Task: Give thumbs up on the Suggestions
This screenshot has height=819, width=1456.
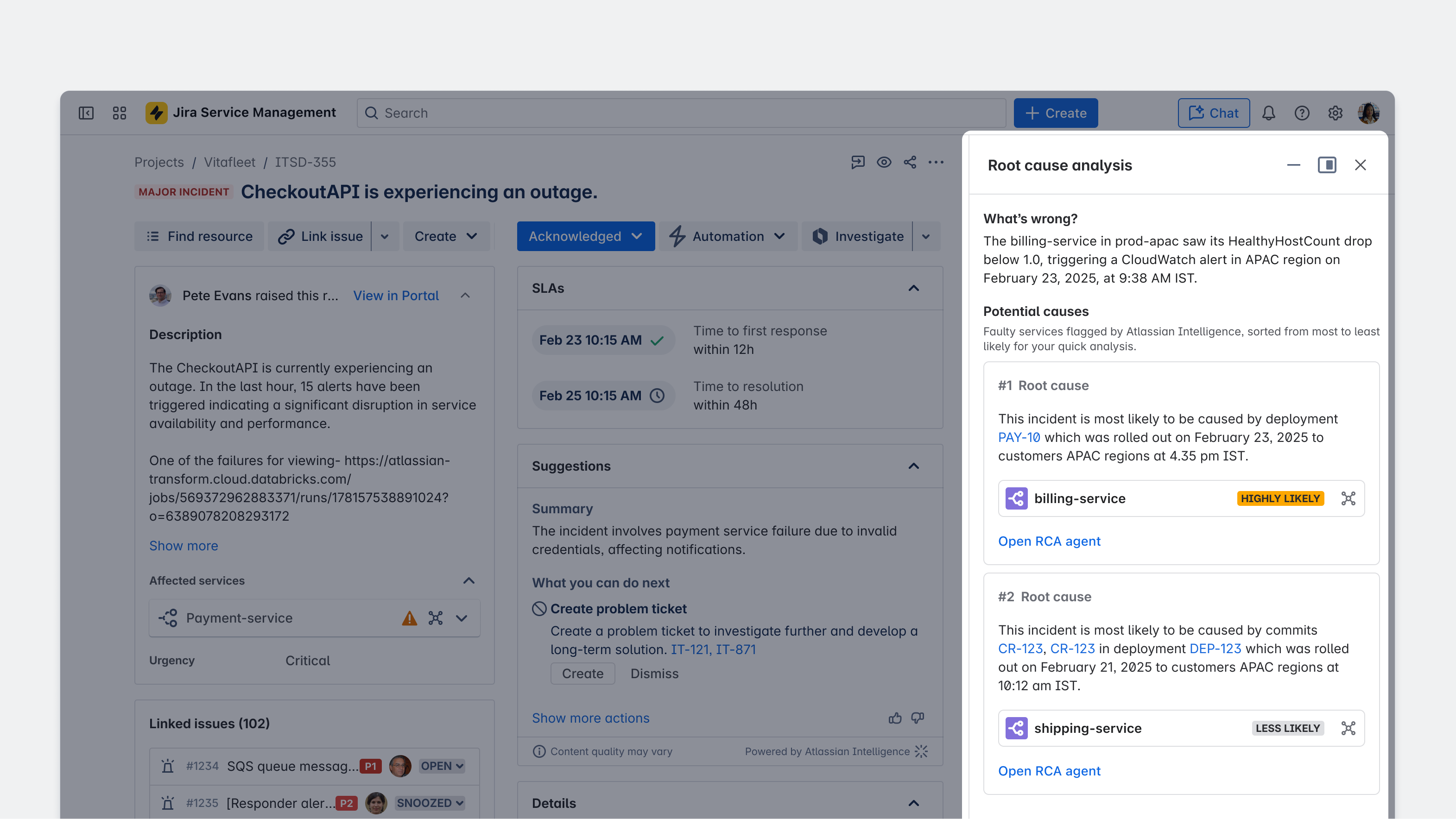Action: (896, 718)
